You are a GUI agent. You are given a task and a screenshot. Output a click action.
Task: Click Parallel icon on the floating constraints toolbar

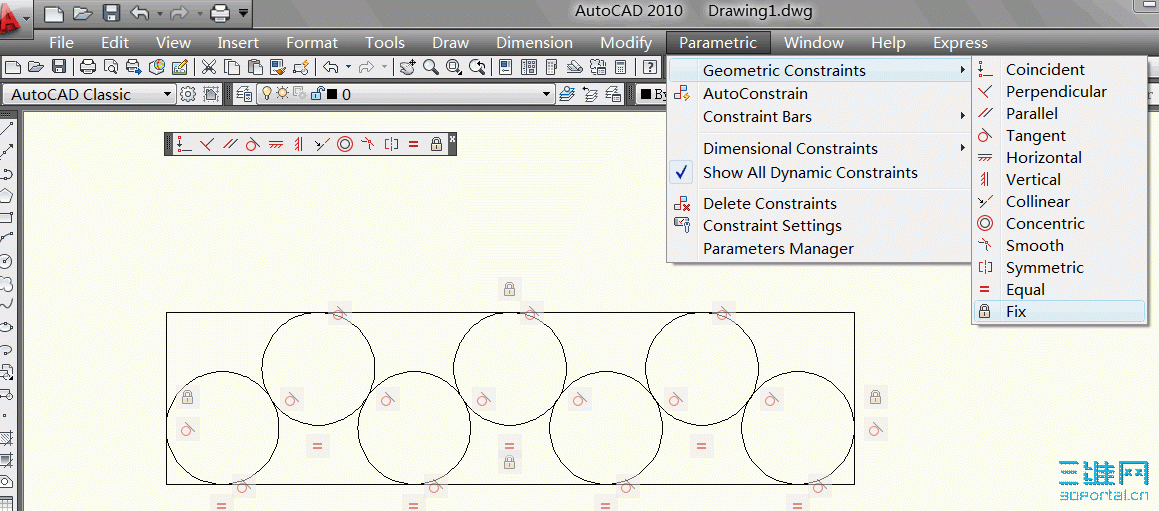pyautogui.click(x=229, y=144)
